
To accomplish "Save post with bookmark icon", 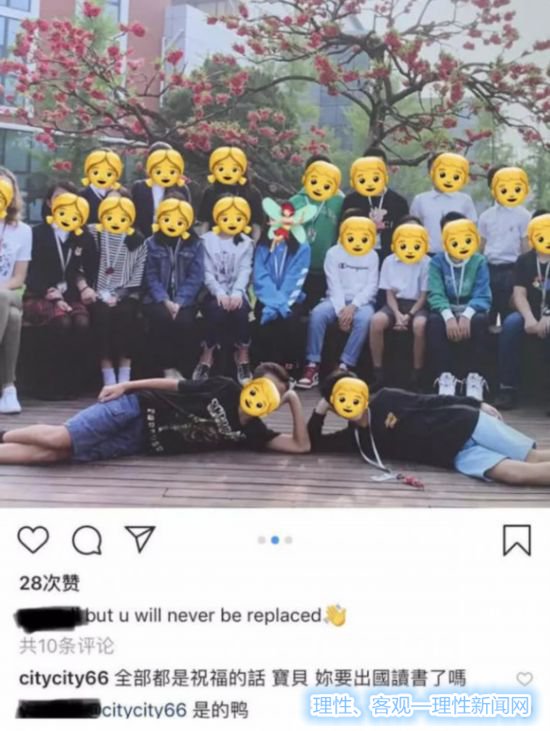I will [x=517, y=540].
